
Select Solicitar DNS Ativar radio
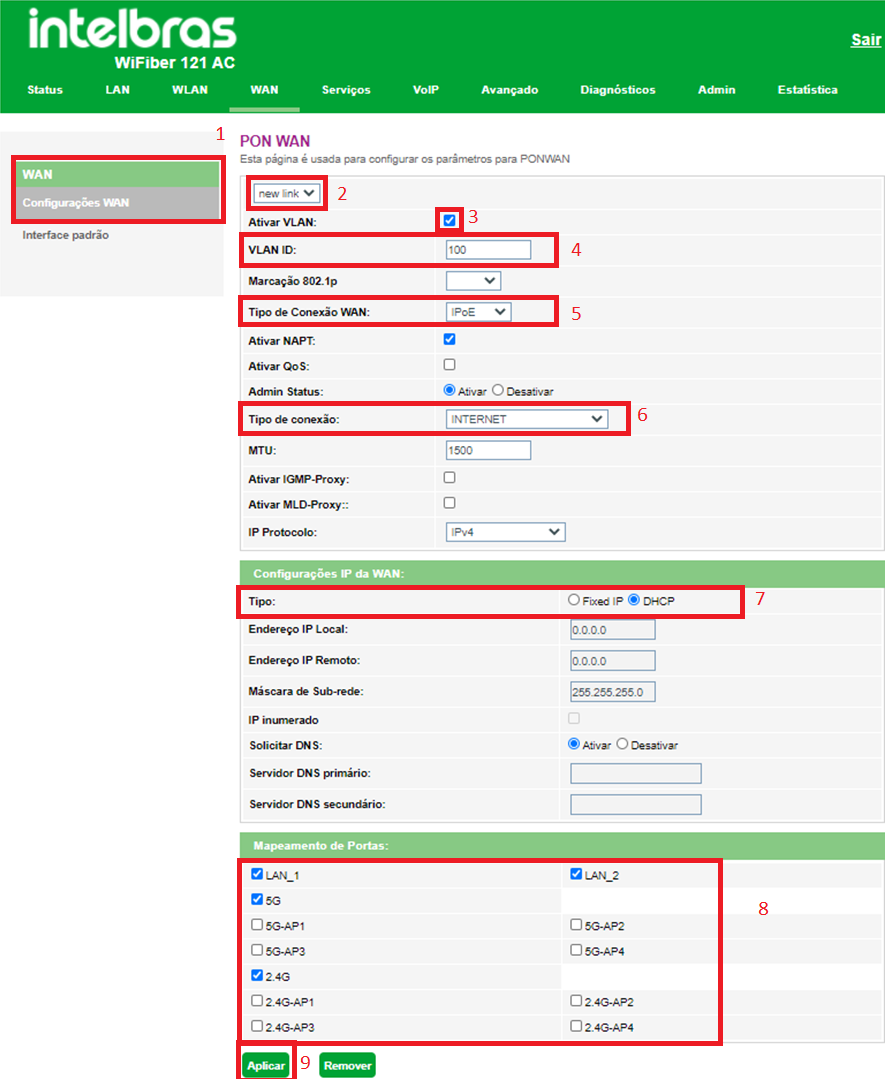[574, 745]
